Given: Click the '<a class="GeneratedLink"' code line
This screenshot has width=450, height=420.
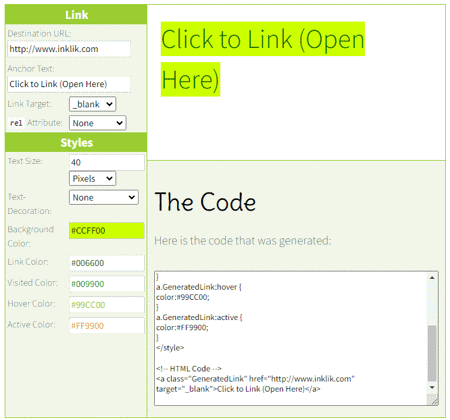Looking at the screenshot, I should (255, 379).
